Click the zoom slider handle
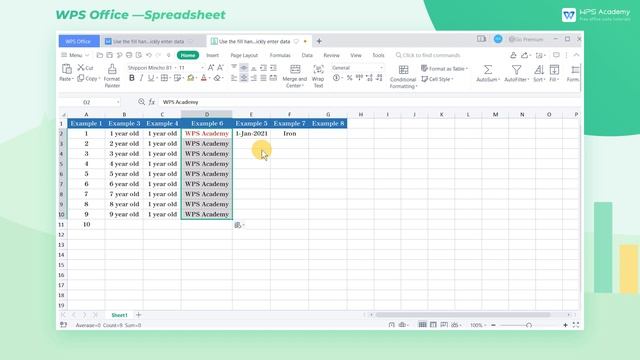This screenshot has width=640, height=360. [529, 325]
